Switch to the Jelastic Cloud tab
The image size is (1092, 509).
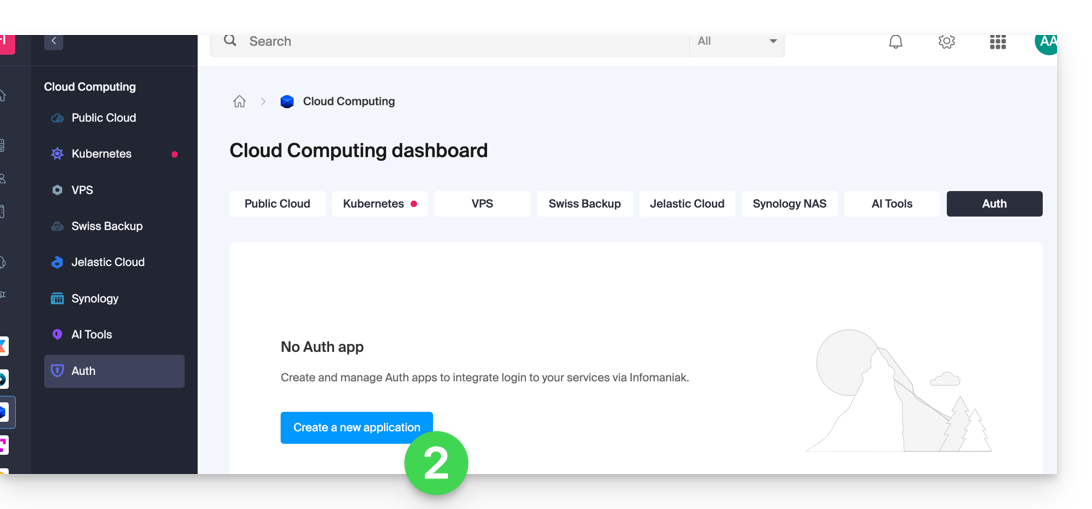pos(687,204)
